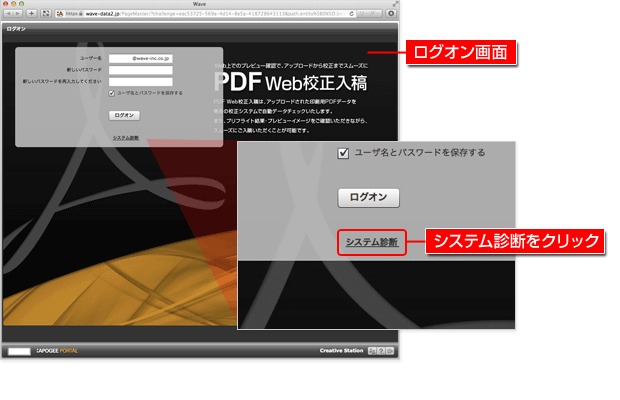Open the システム診断 link in the login form
Viewport: 620px width, 400px height.
pos(125,137)
